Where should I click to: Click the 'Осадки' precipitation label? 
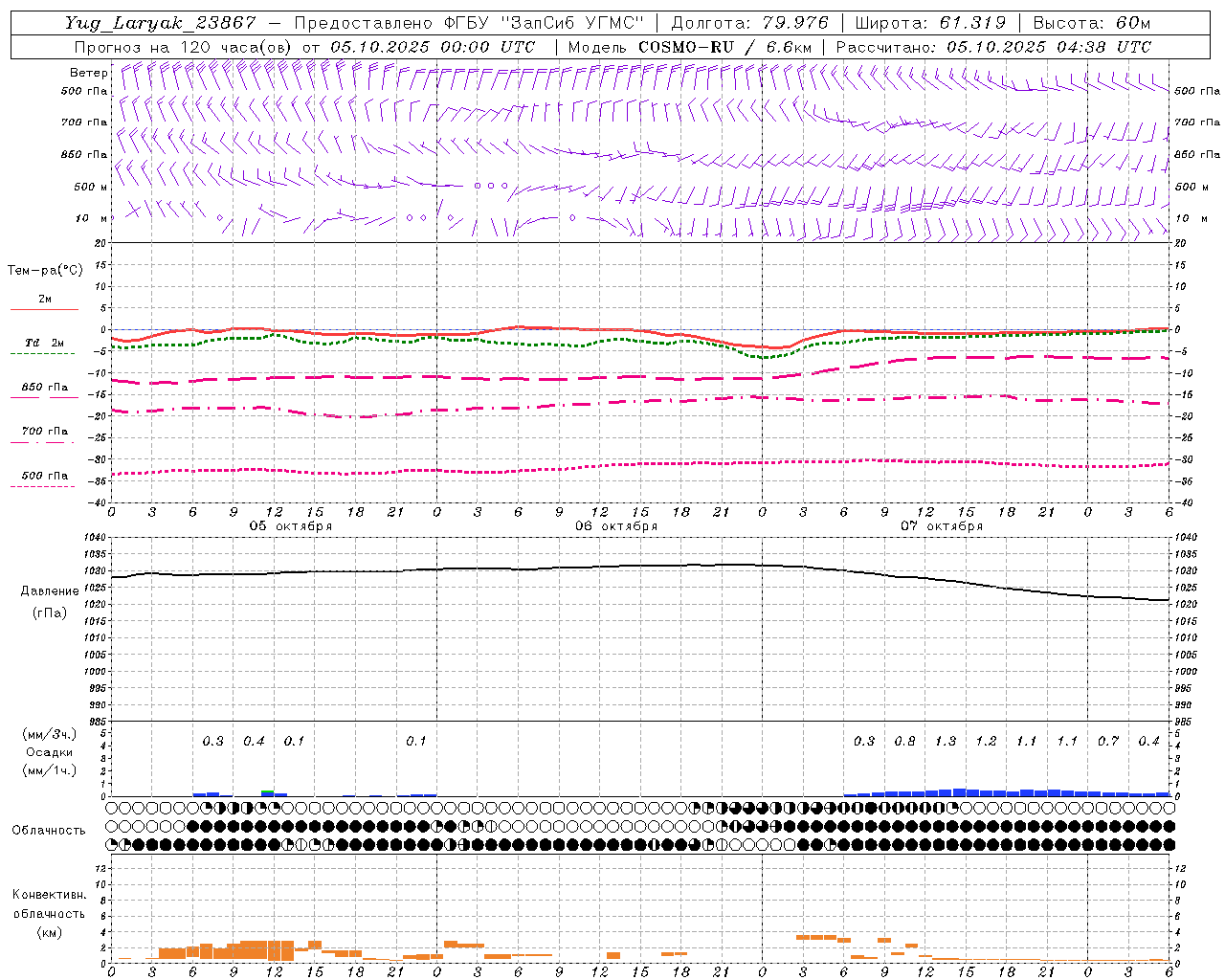pos(49,752)
